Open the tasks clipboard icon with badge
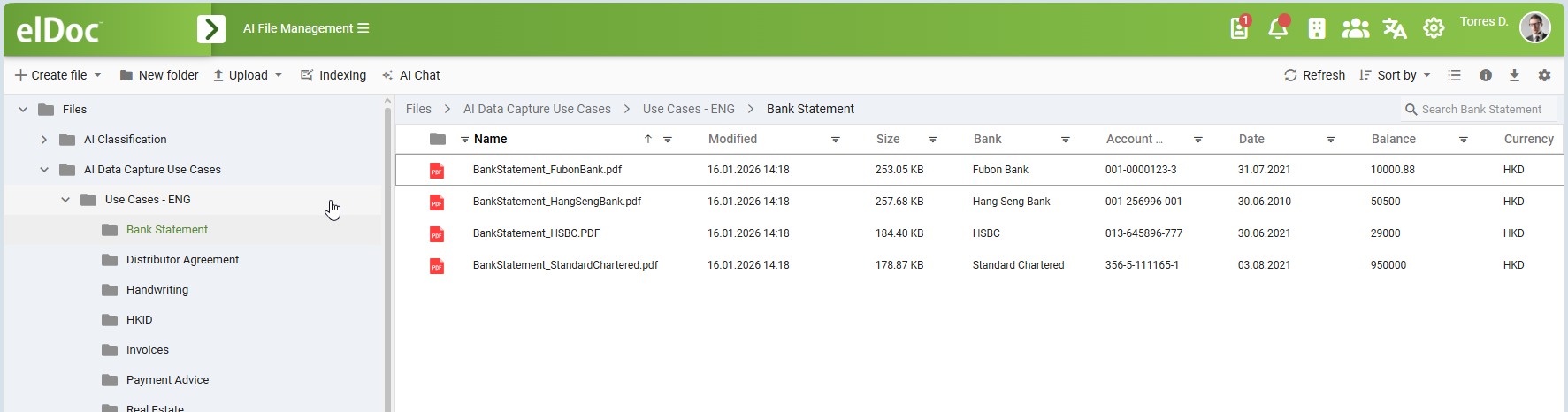The image size is (1568, 412). coord(1240,28)
